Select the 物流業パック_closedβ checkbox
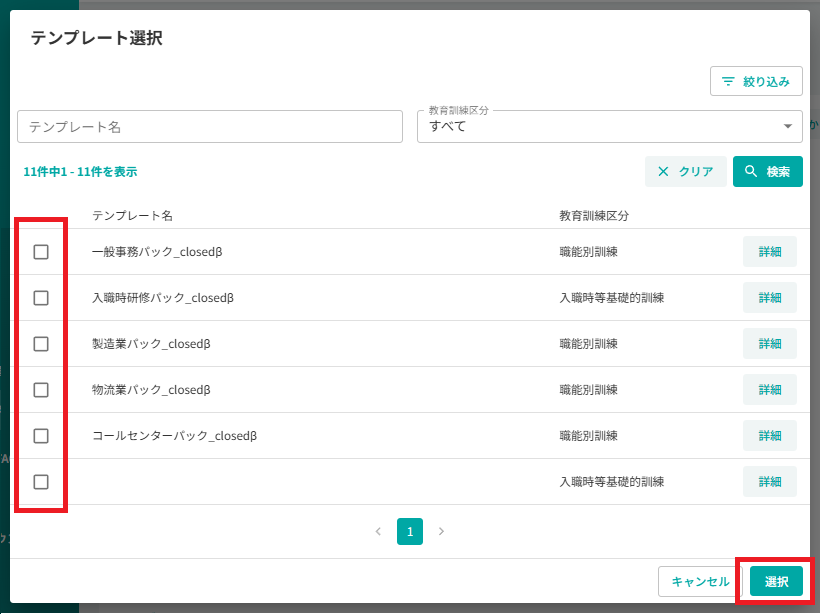 click(41, 390)
